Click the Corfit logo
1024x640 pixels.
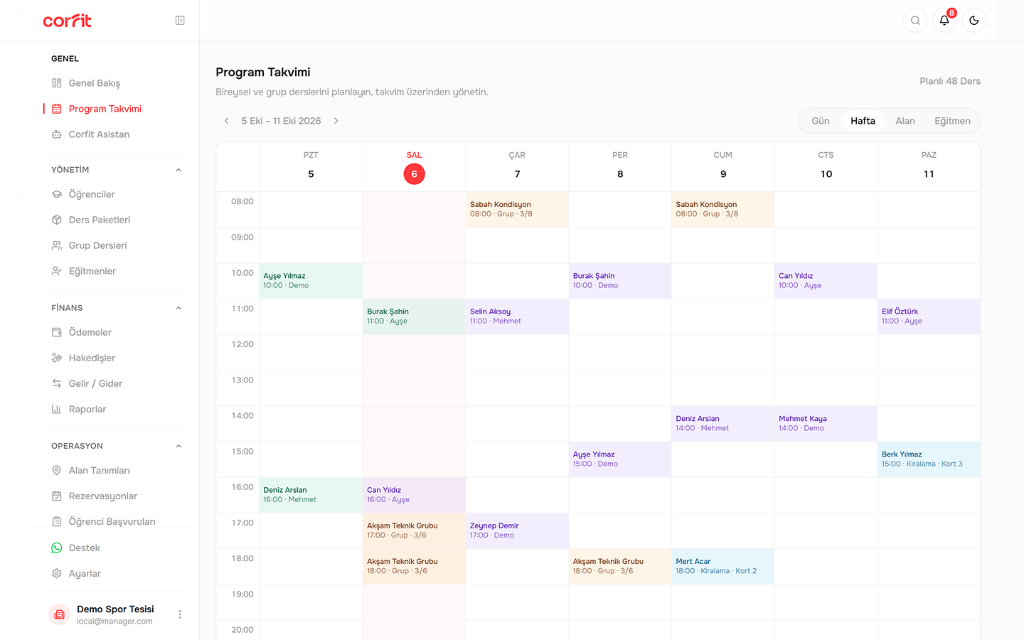pos(67,21)
